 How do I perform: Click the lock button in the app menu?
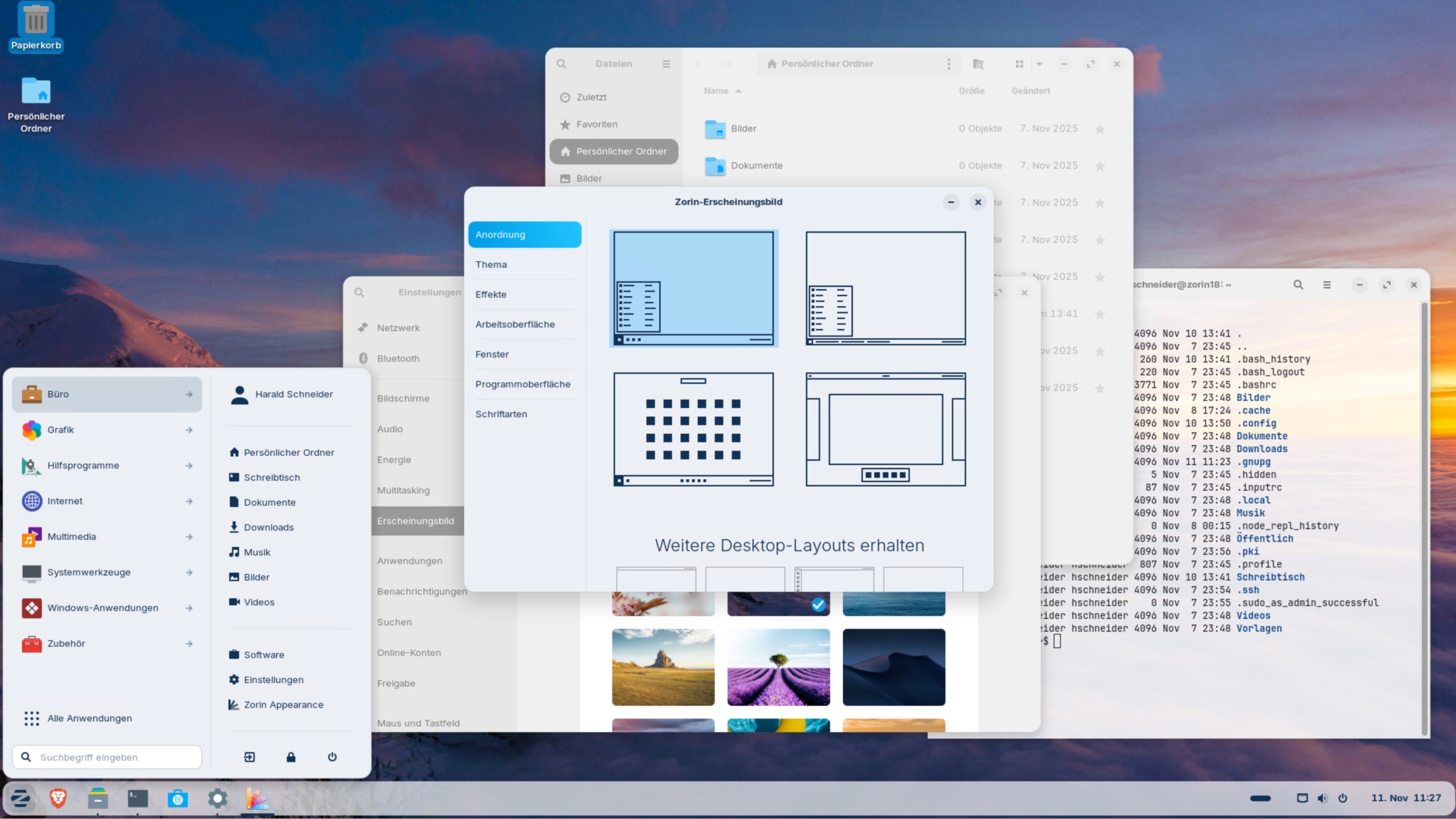click(291, 757)
